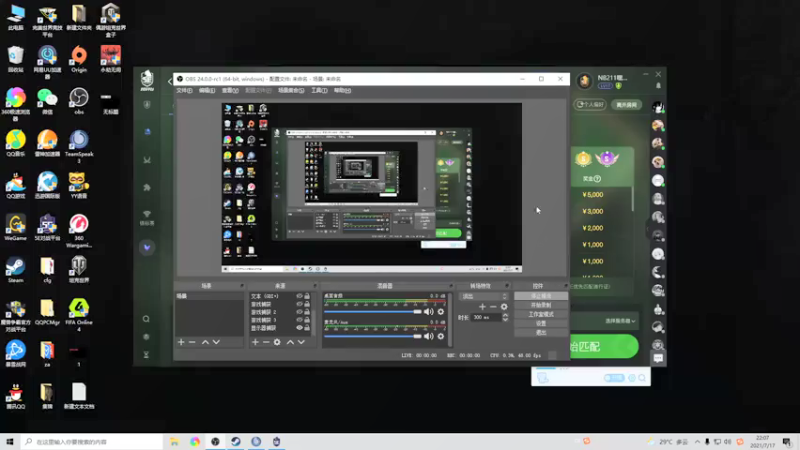Screen dimensions: 800x450
Task: Open 桌面音频 mixer settings gear
Action: tap(441, 312)
